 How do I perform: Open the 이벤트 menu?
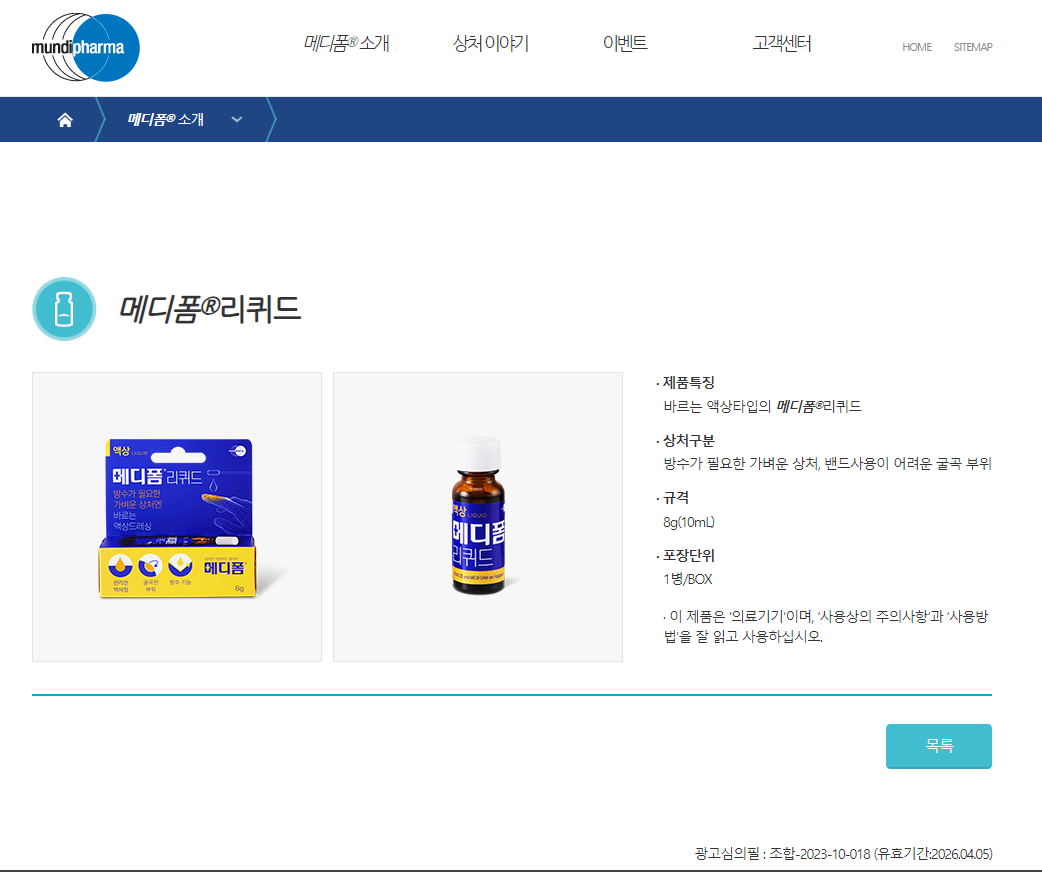625,43
